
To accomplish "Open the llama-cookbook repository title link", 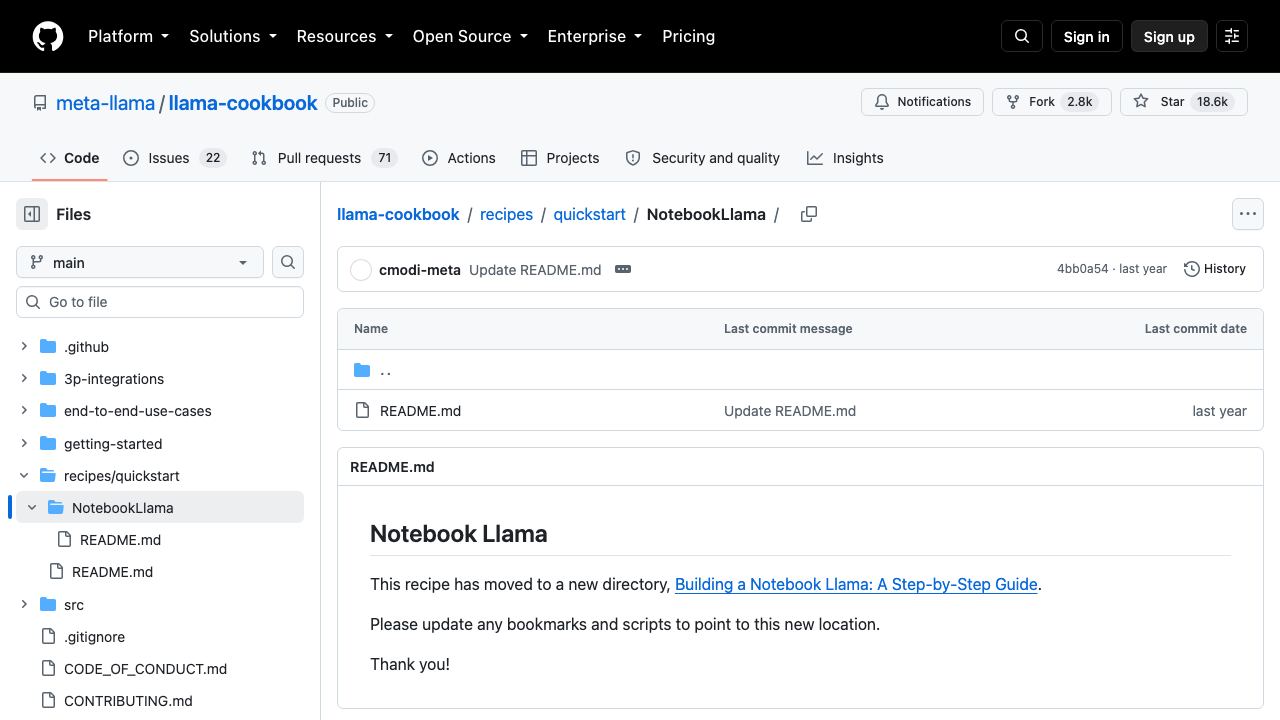I will pos(243,103).
